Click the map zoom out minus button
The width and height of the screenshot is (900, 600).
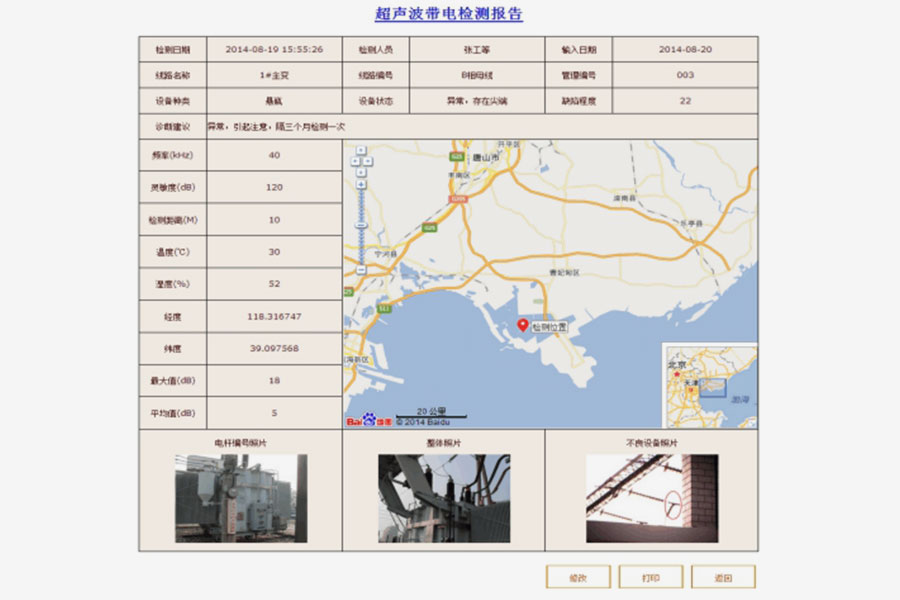[x=361, y=270]
